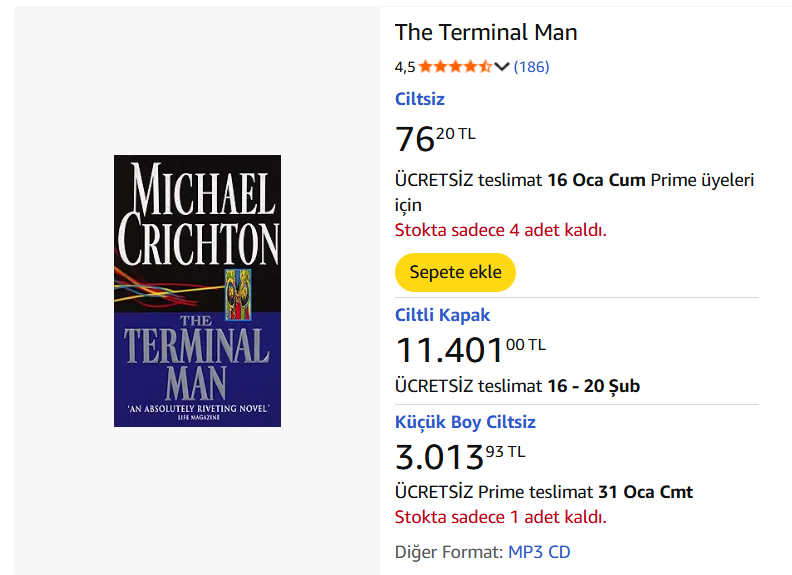Click the 31 Oca Cmt Prime delivery text
792x575 pixels.
645,492
